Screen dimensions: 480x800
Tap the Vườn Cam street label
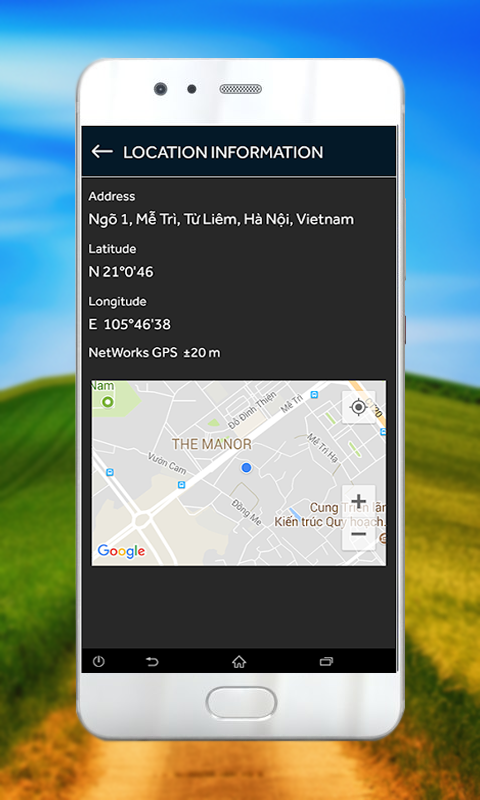tap(167, 463)
